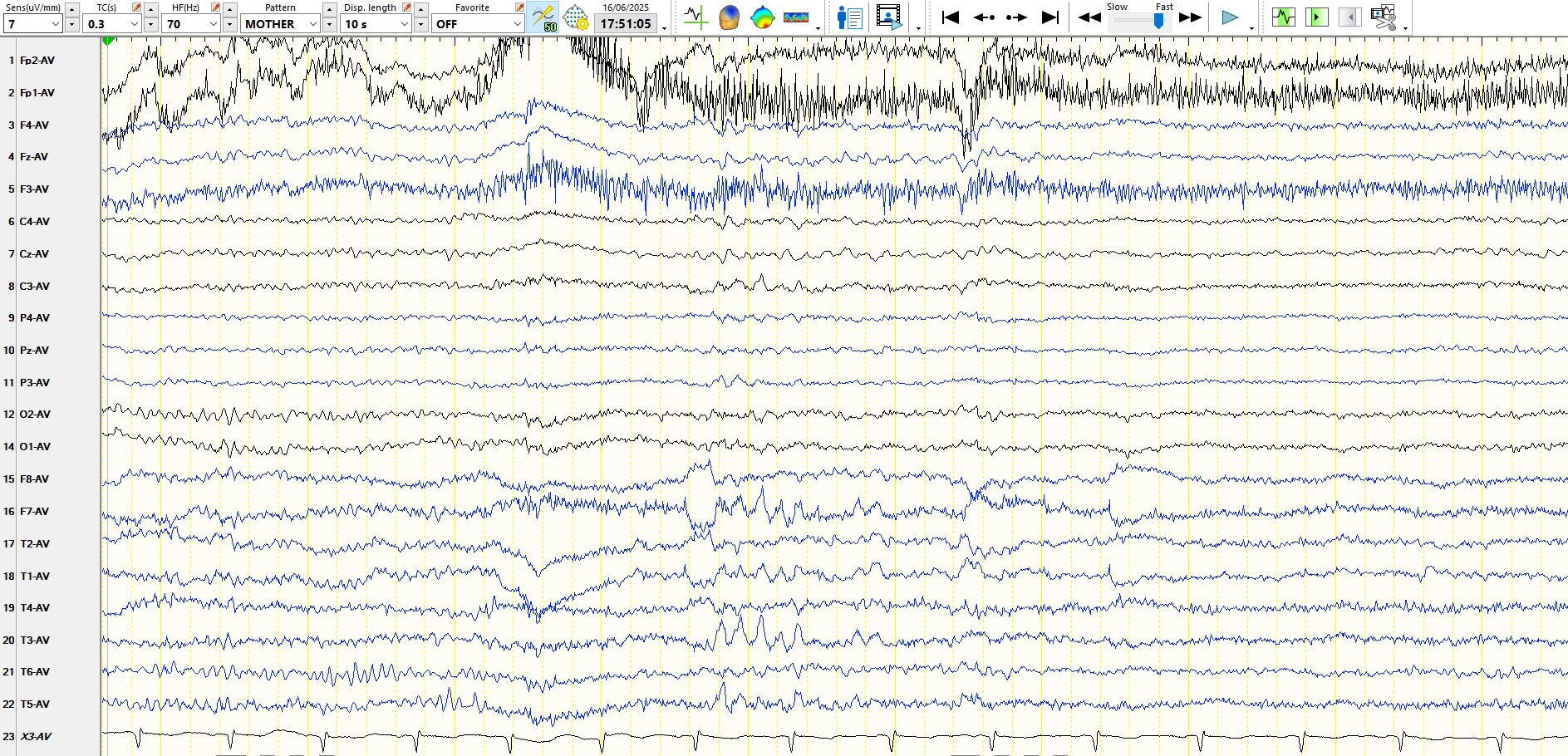Select the Cz-AV channel label
1568x756 pixels.
pos(34,254)
